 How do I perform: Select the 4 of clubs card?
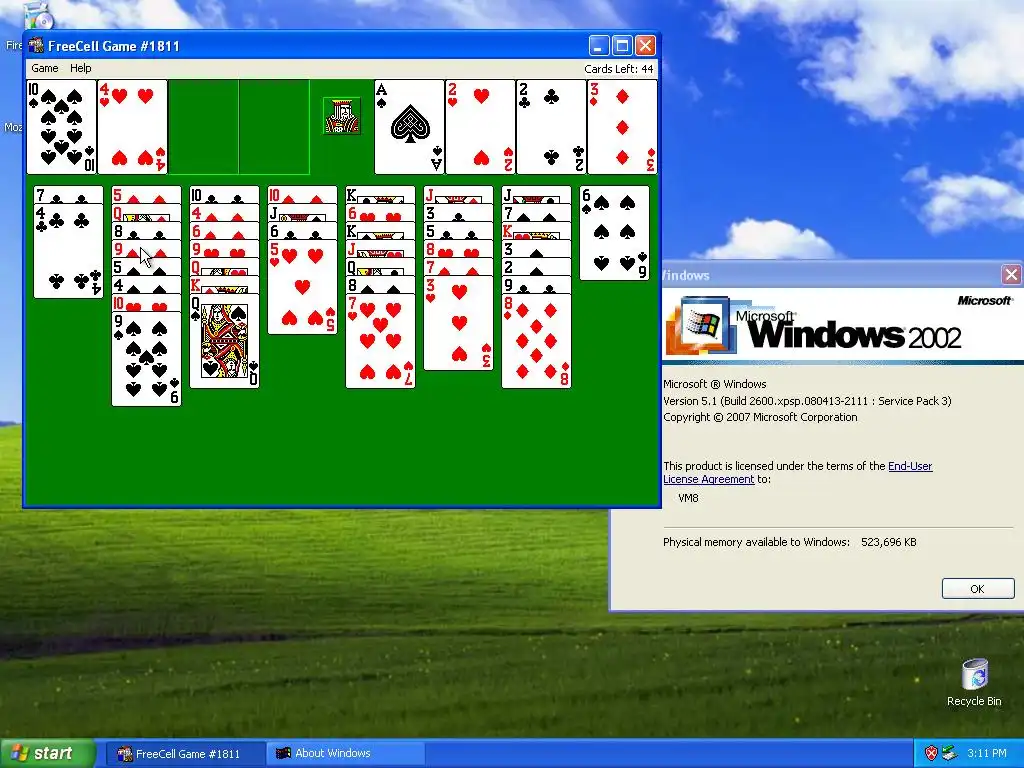pyautogui.click(x=68, y=251)
